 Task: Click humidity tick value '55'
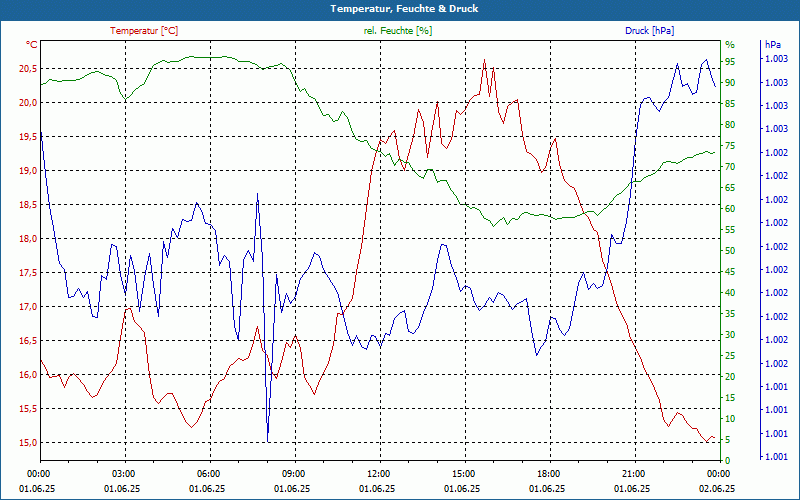[x=730, y=230]
